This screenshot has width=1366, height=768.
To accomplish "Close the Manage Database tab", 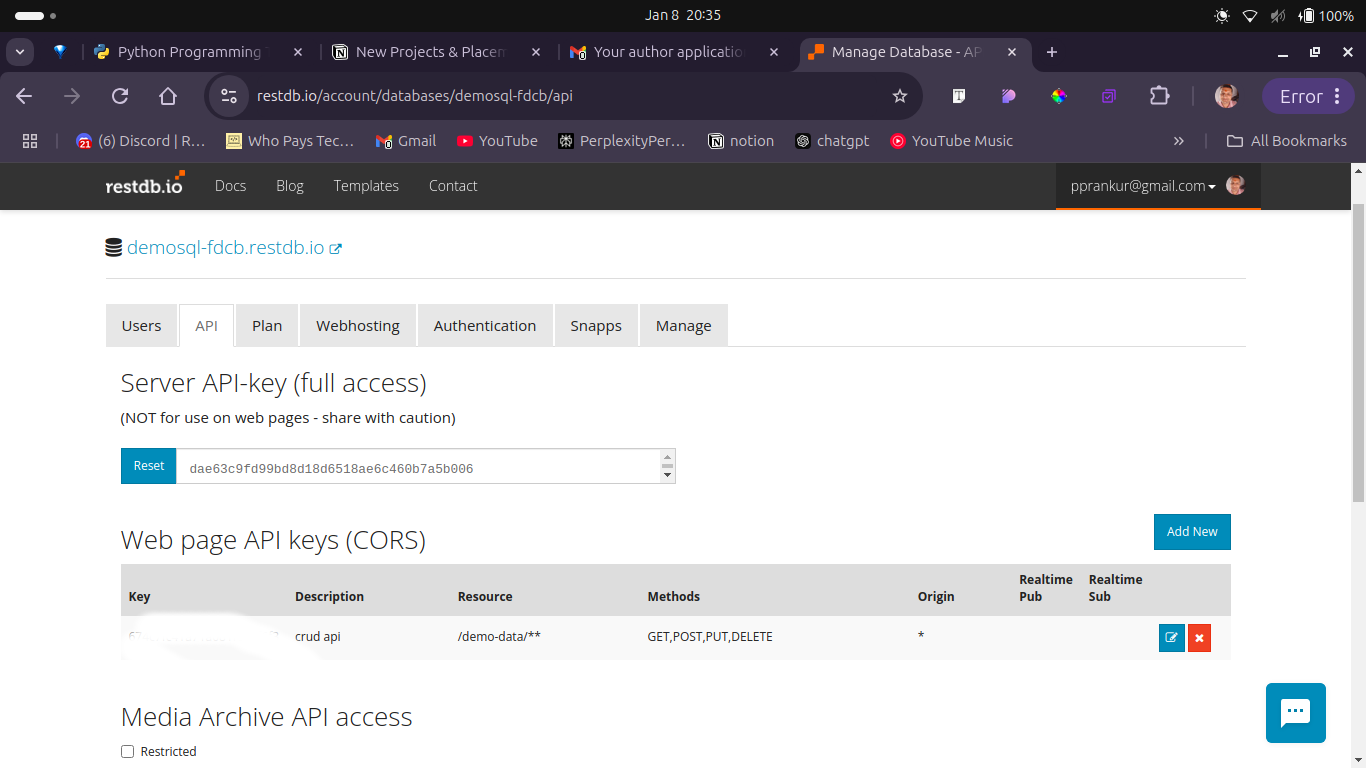I will pyautogui.click(x=1012, y=52).
